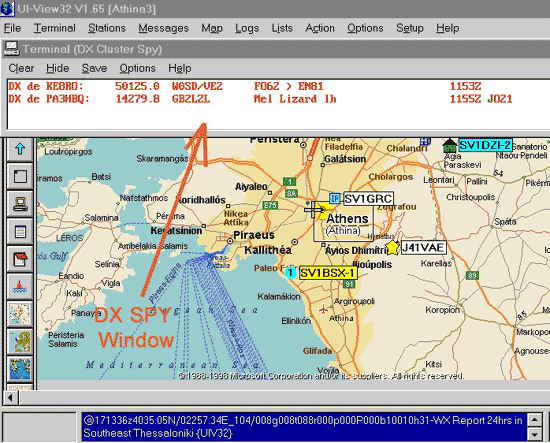550x443 pixels.
Task: Click the Terminal window computer icon
Action: (12, 49)
